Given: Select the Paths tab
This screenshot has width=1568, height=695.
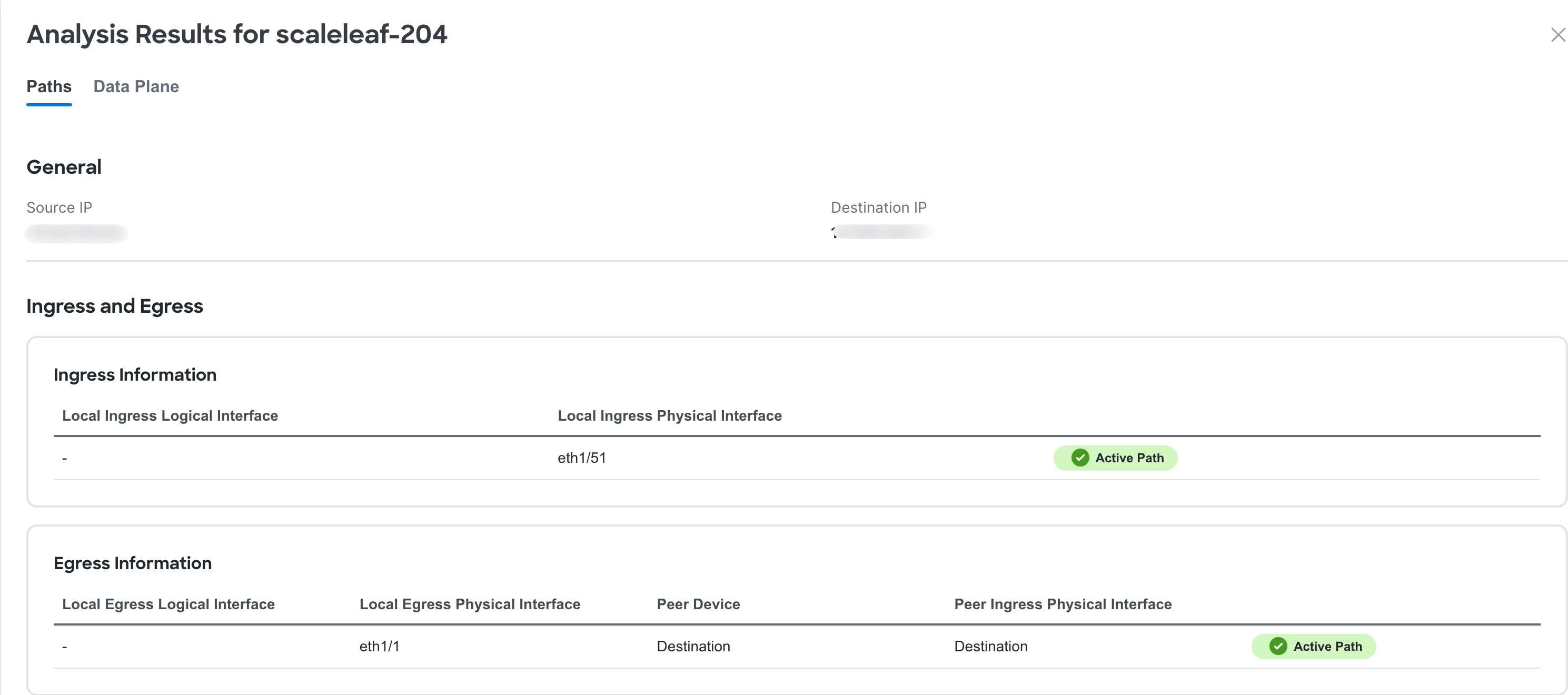Looking at the screenshot, I should pyautogui.click(x=48, y=86).
